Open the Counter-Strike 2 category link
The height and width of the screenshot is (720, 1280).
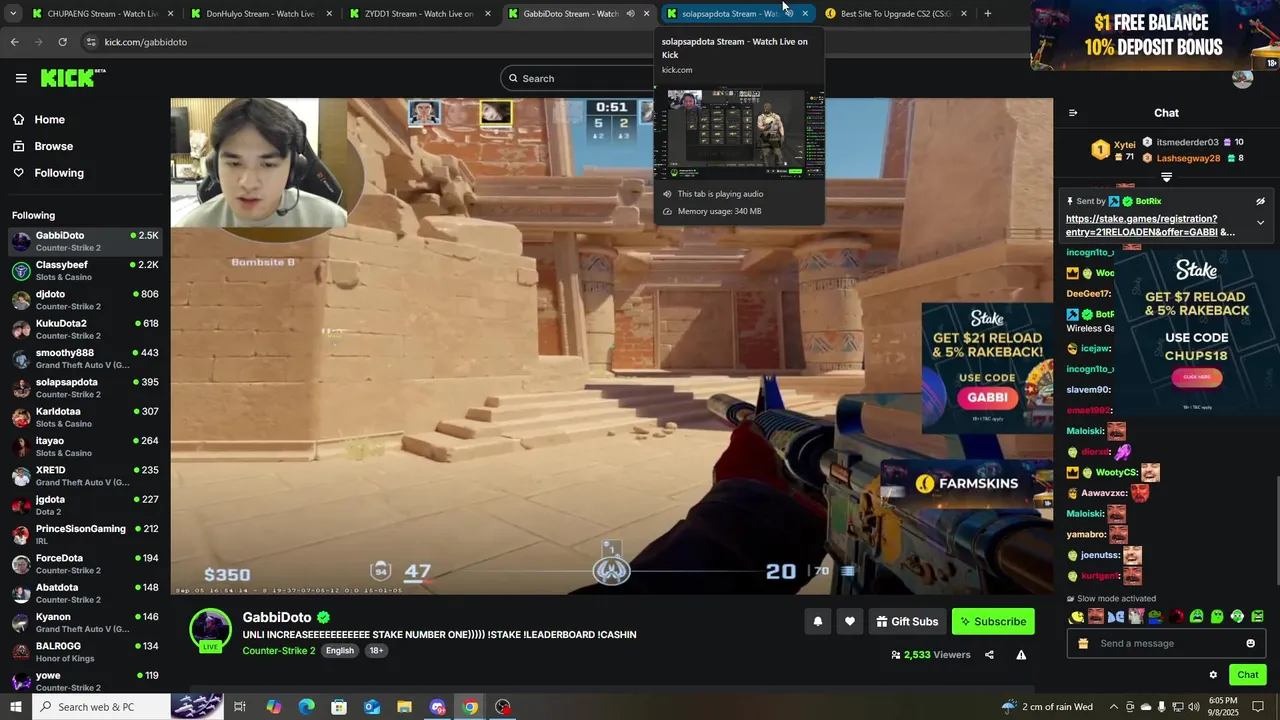[x=278, y=650]
